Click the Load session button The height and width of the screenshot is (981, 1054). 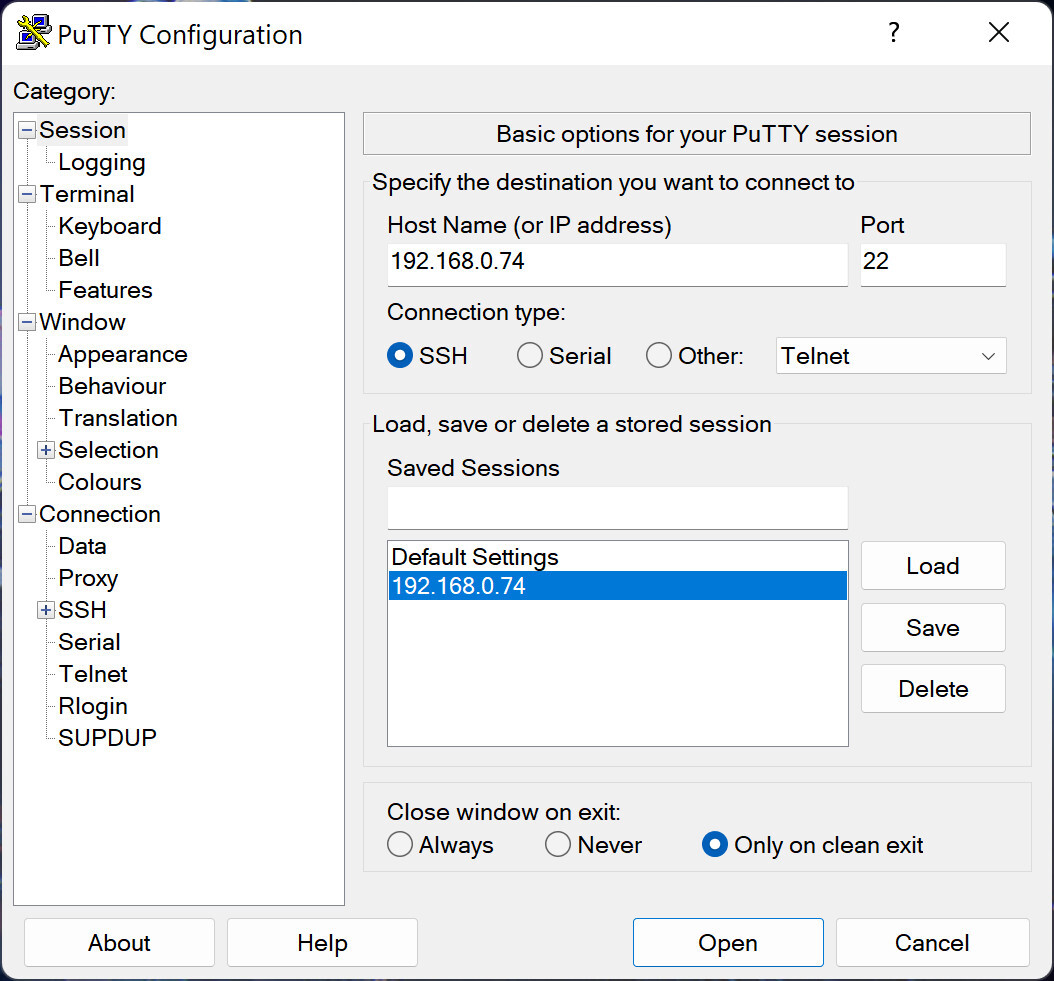point(932,566)
